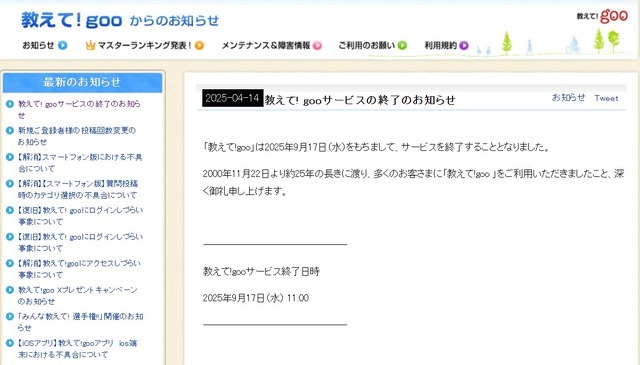The height and width of the screenshot is (365, 640).
Task: Click the crown icon before マスターランキング
Action: tap(90, 45)
